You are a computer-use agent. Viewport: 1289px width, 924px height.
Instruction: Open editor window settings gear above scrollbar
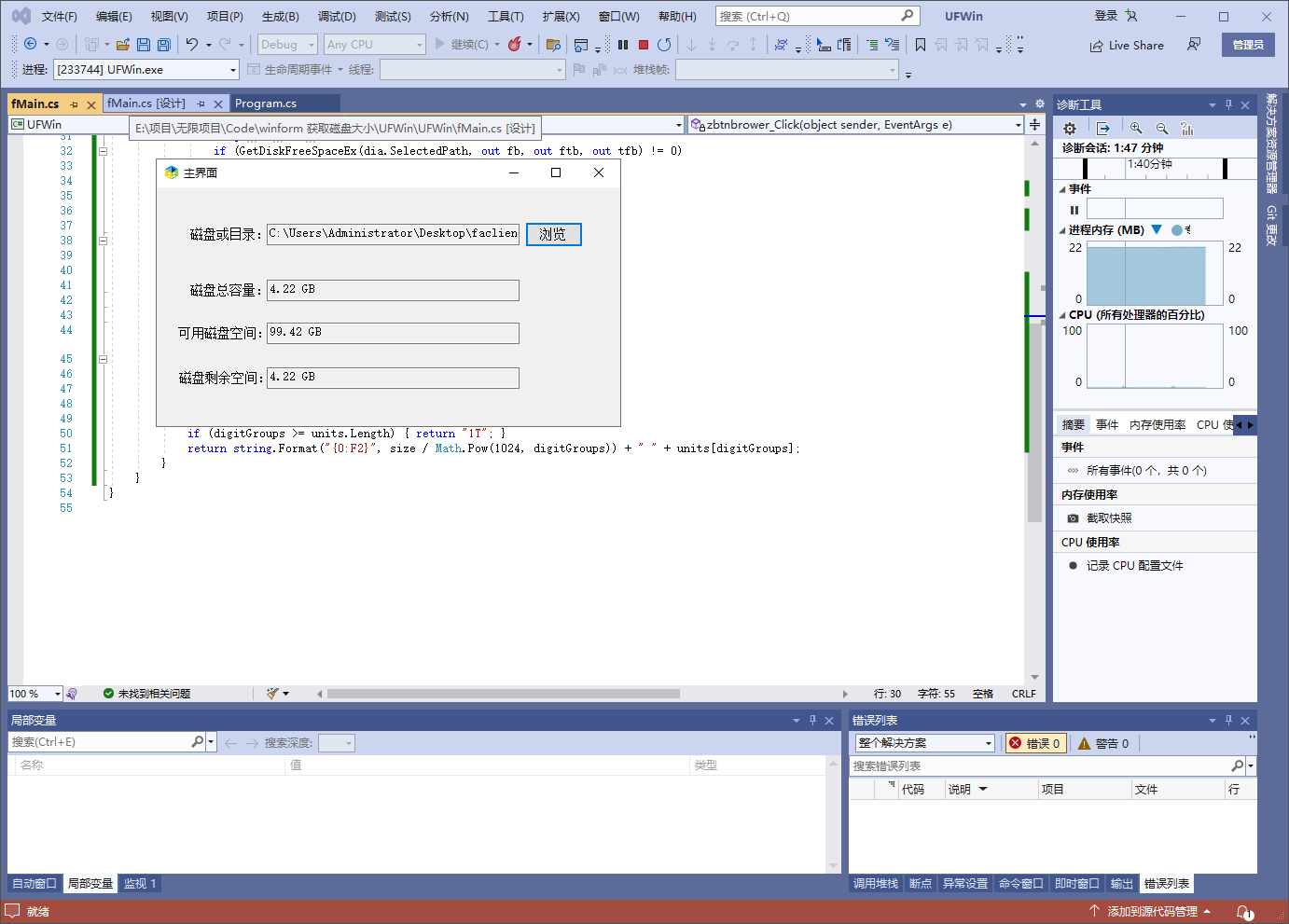[x=1040, y=103]
